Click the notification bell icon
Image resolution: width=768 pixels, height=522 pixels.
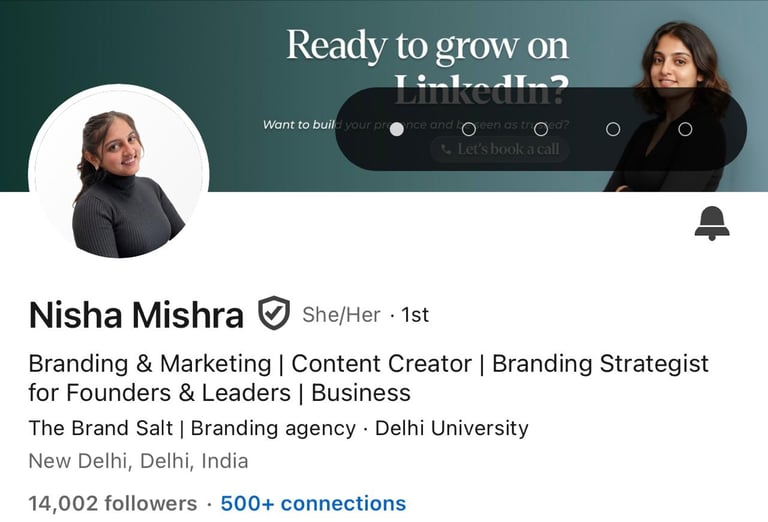[x=712, y=223]
